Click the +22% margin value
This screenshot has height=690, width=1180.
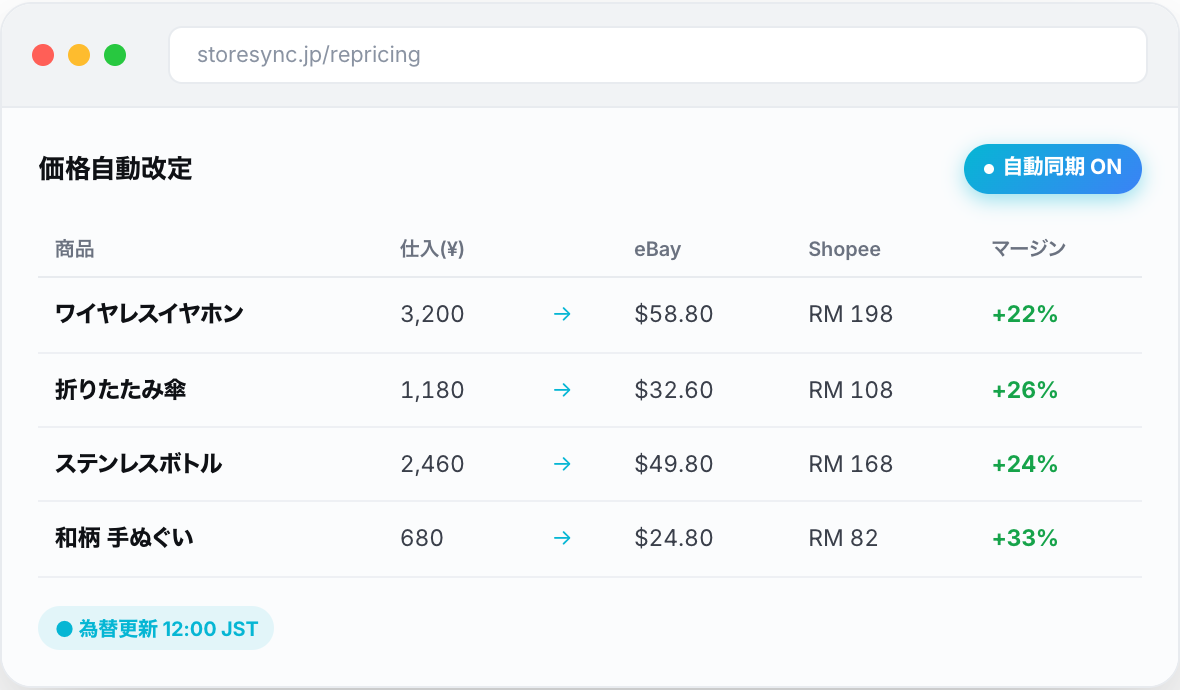[1025, 314]
